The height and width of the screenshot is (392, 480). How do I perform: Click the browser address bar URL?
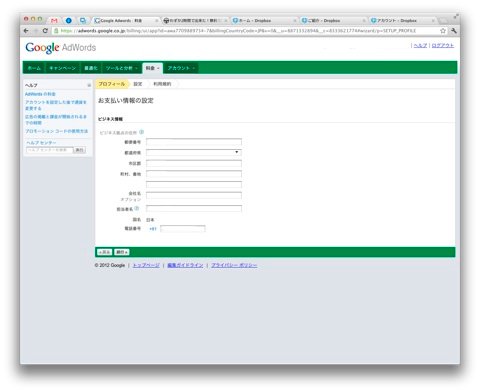click(x=238, y=31)
